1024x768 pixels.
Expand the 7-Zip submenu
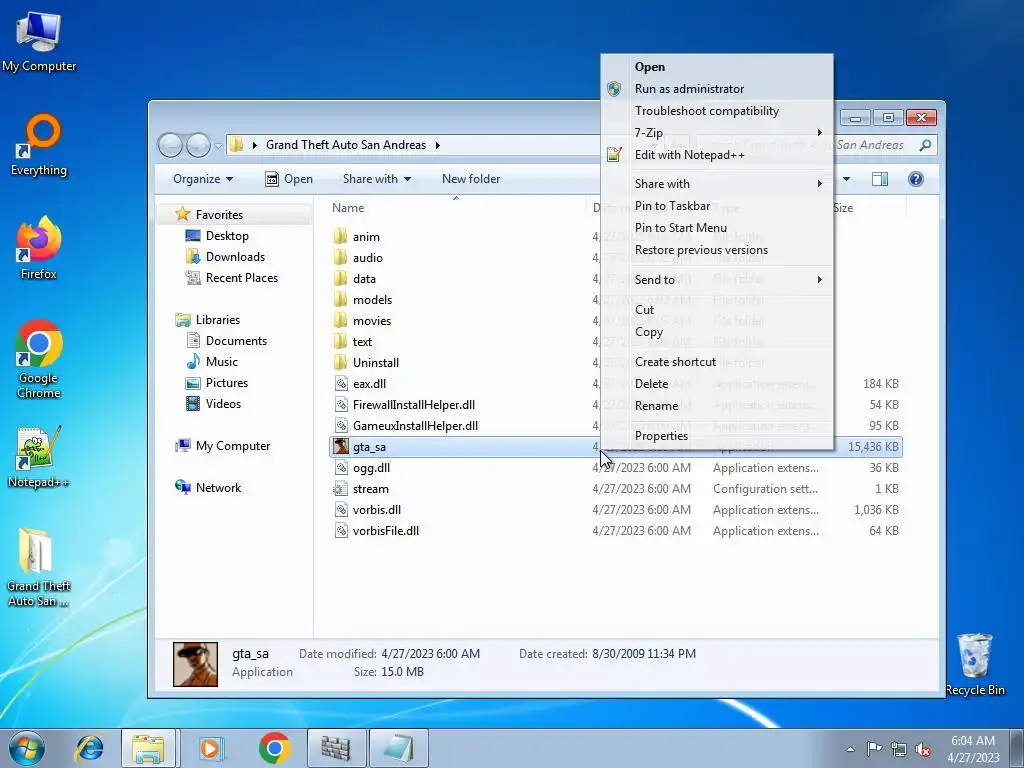coord(717,133)
